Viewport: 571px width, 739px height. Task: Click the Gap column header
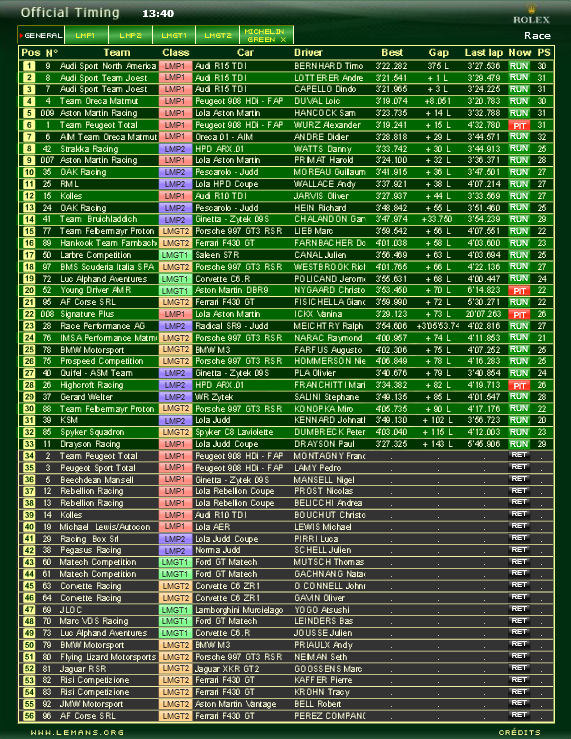(x=439, y=53)
